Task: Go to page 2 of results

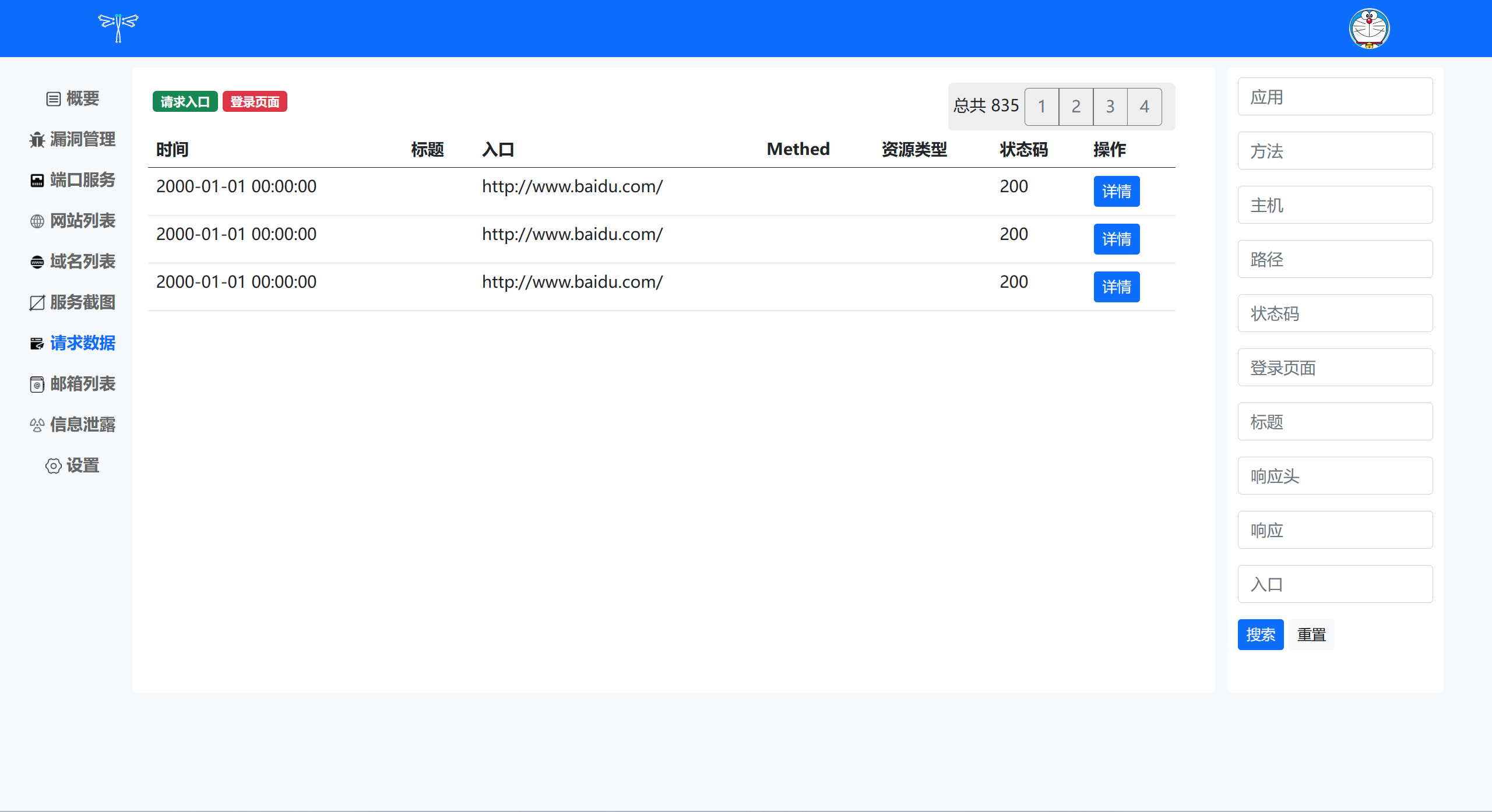Action: coord(1076,107)
